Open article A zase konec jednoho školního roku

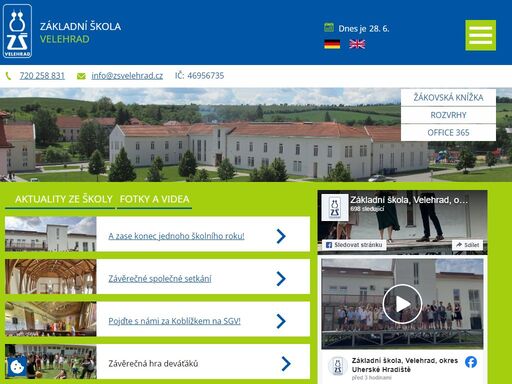(x=176, y=236)
